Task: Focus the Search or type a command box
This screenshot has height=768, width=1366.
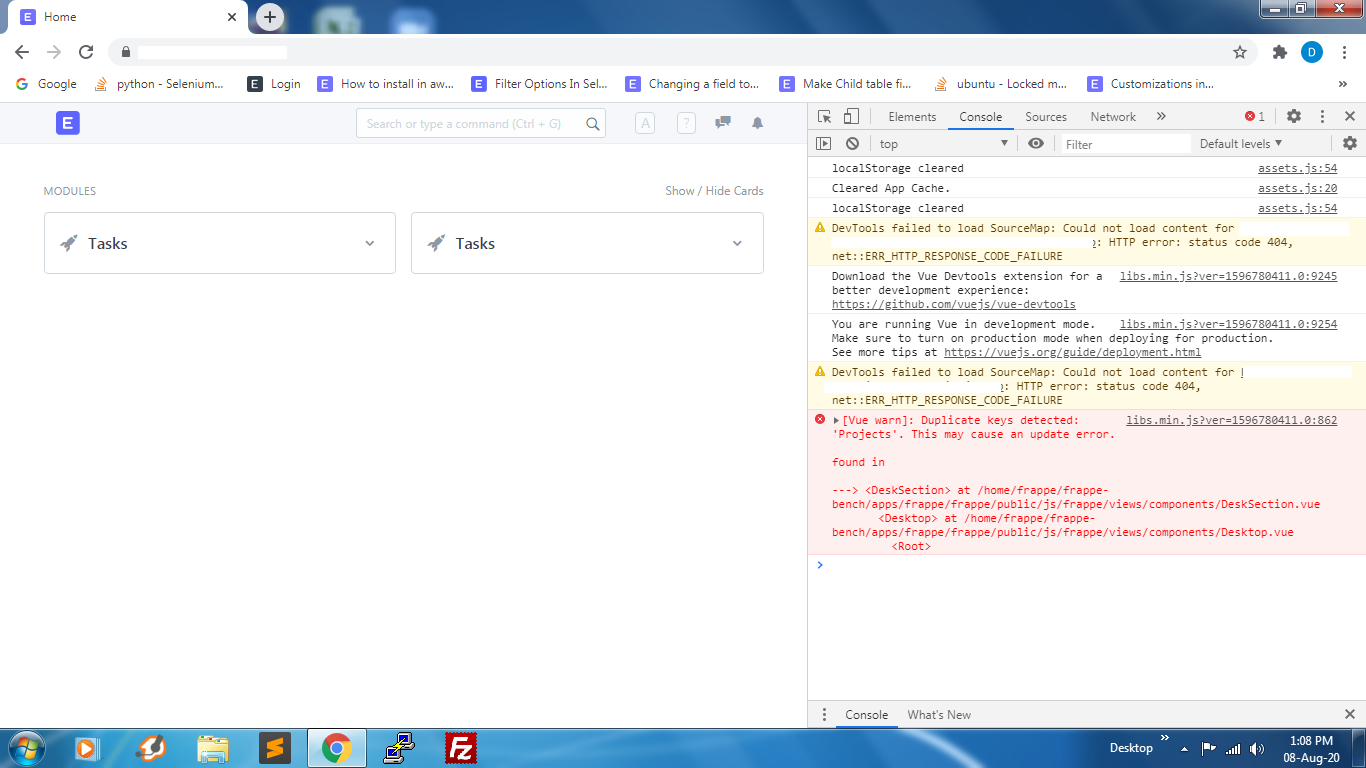Action: pyautogui.click(x=480, y=124)
